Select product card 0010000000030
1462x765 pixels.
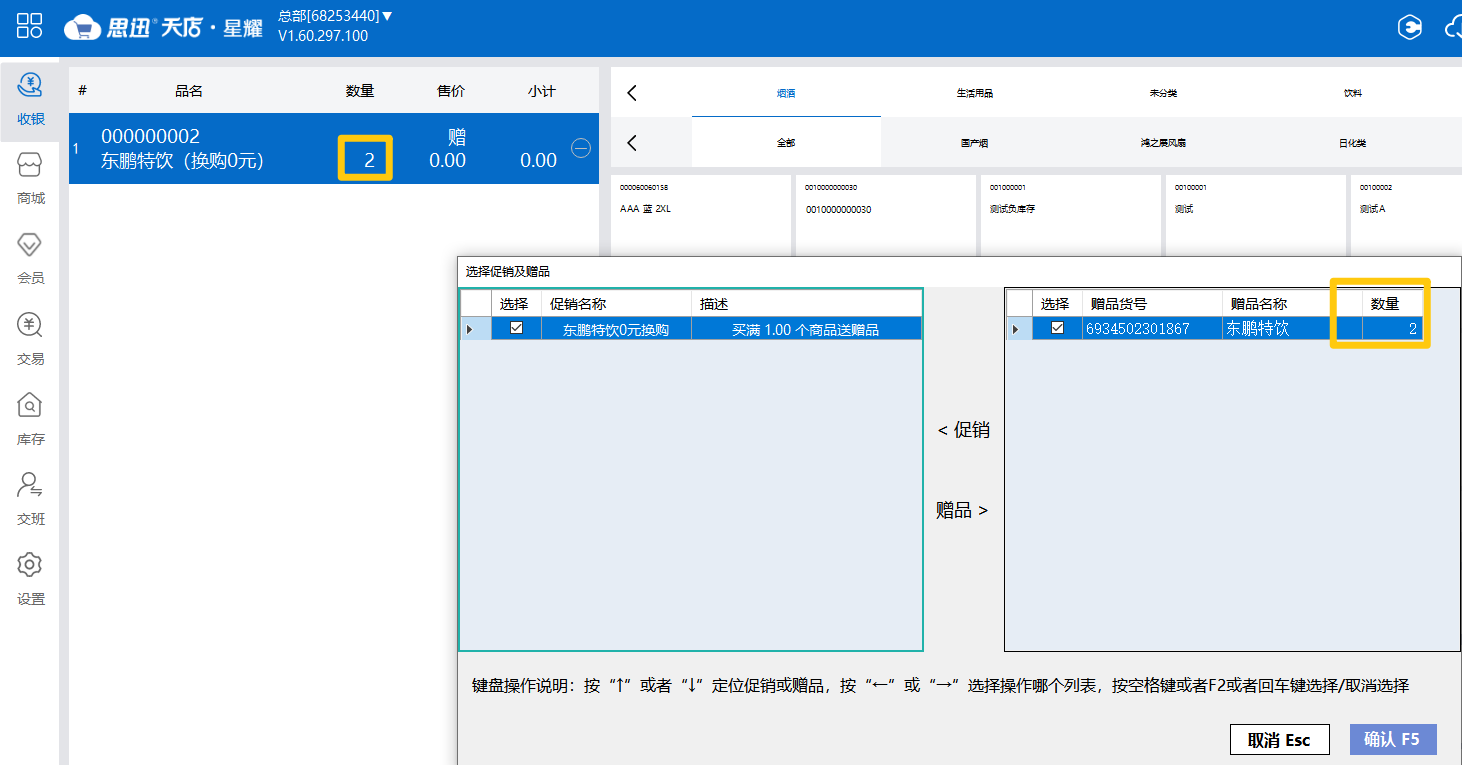click(885, 215)
